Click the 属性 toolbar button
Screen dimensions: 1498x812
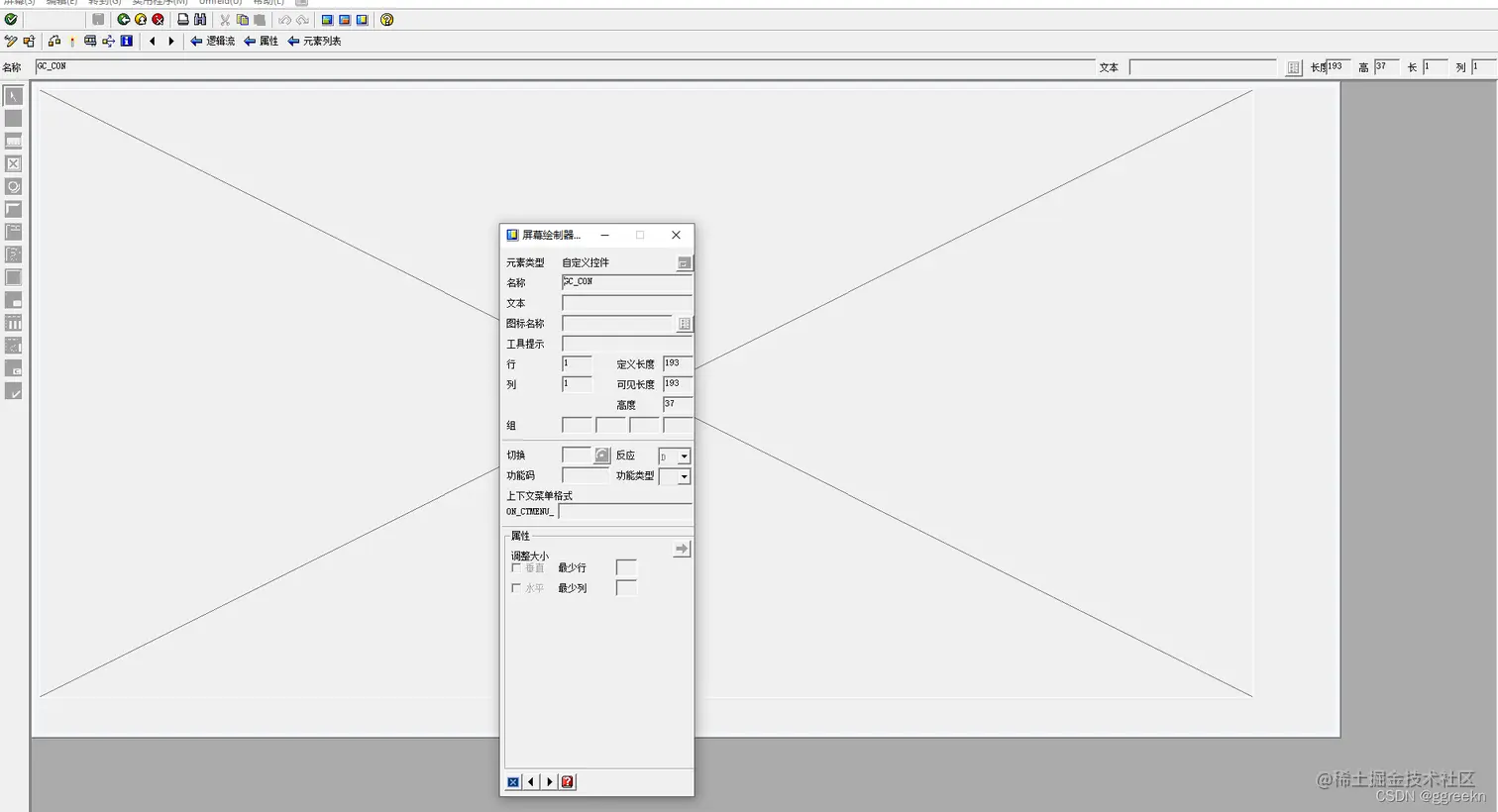[262, 41]
